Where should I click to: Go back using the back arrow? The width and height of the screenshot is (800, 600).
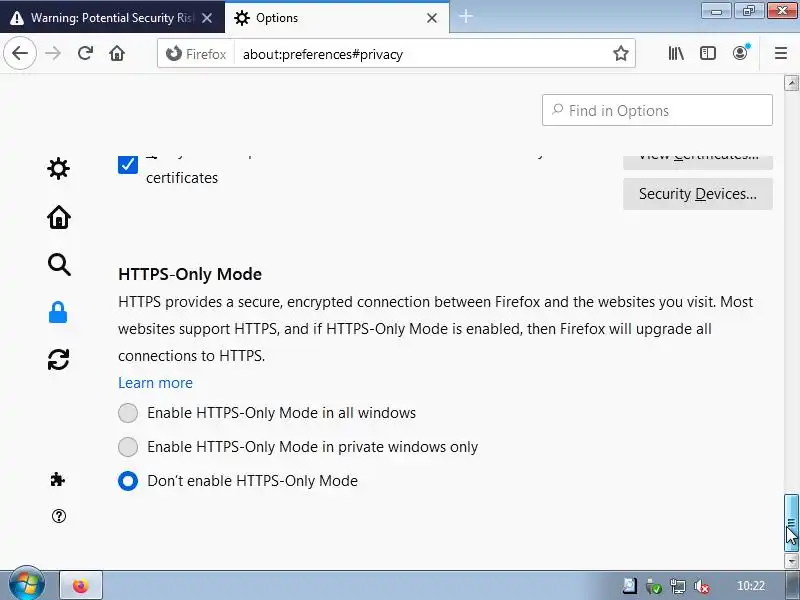20,53
